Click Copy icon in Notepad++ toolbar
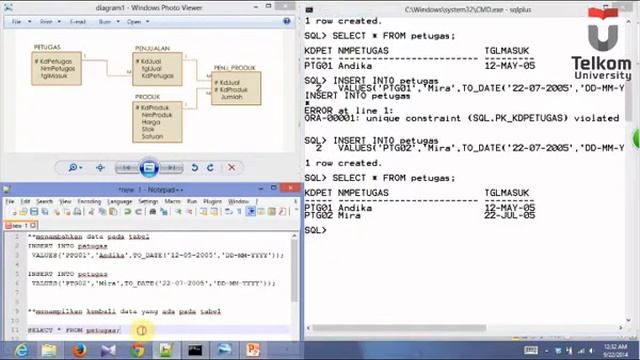This screenshot has height=360, width=640. pyautogui.click(x=102, y=211)
